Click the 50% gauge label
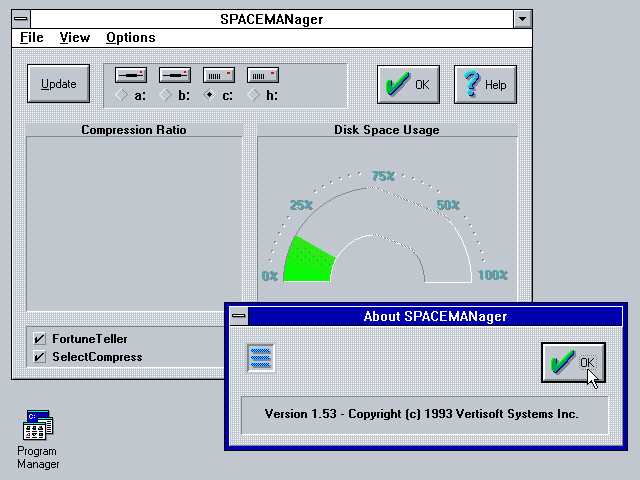The height and width of the screenshot is (480, 640). coord(448,205)
